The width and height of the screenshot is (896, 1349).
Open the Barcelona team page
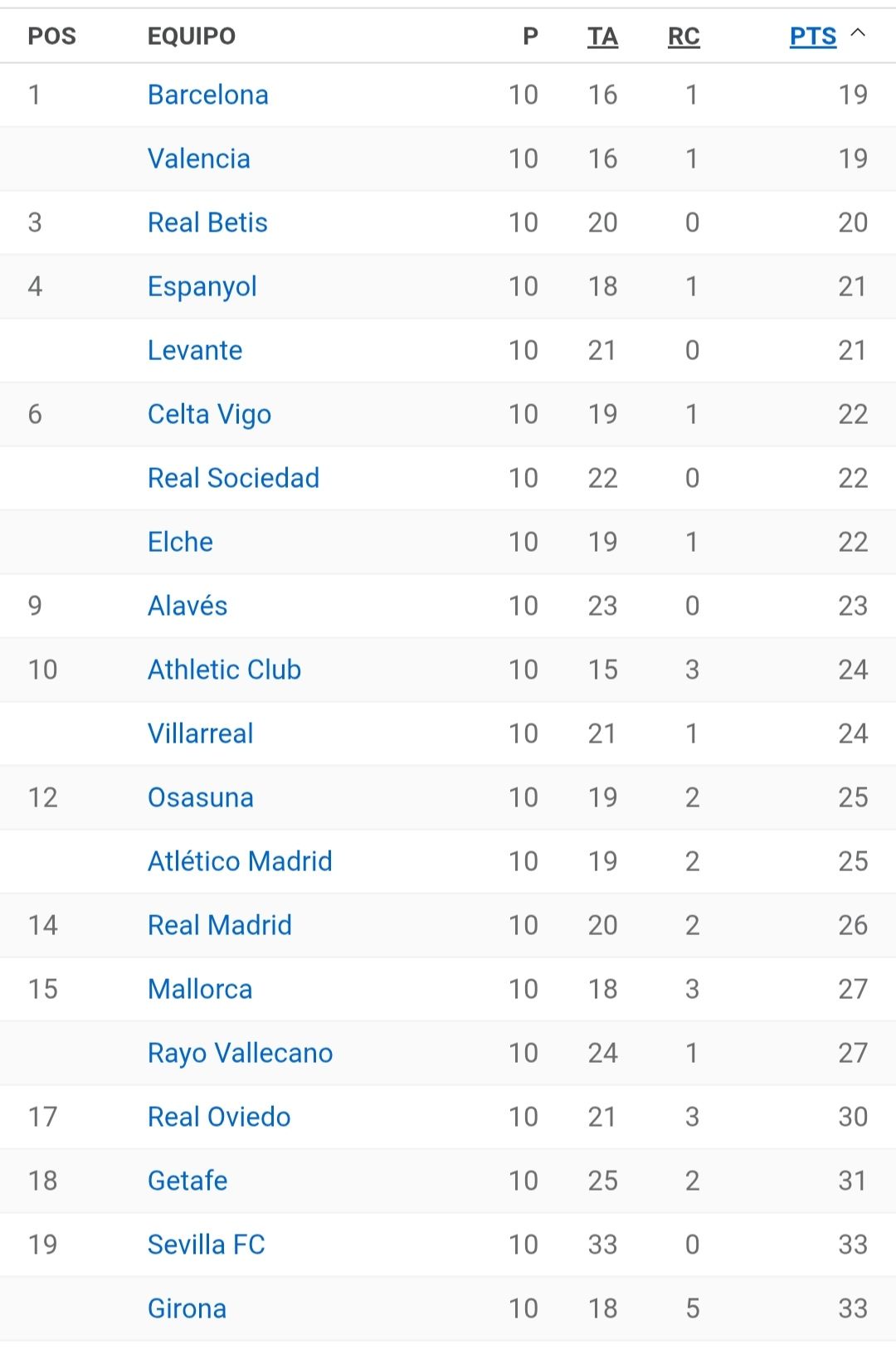tap(207, 95)
